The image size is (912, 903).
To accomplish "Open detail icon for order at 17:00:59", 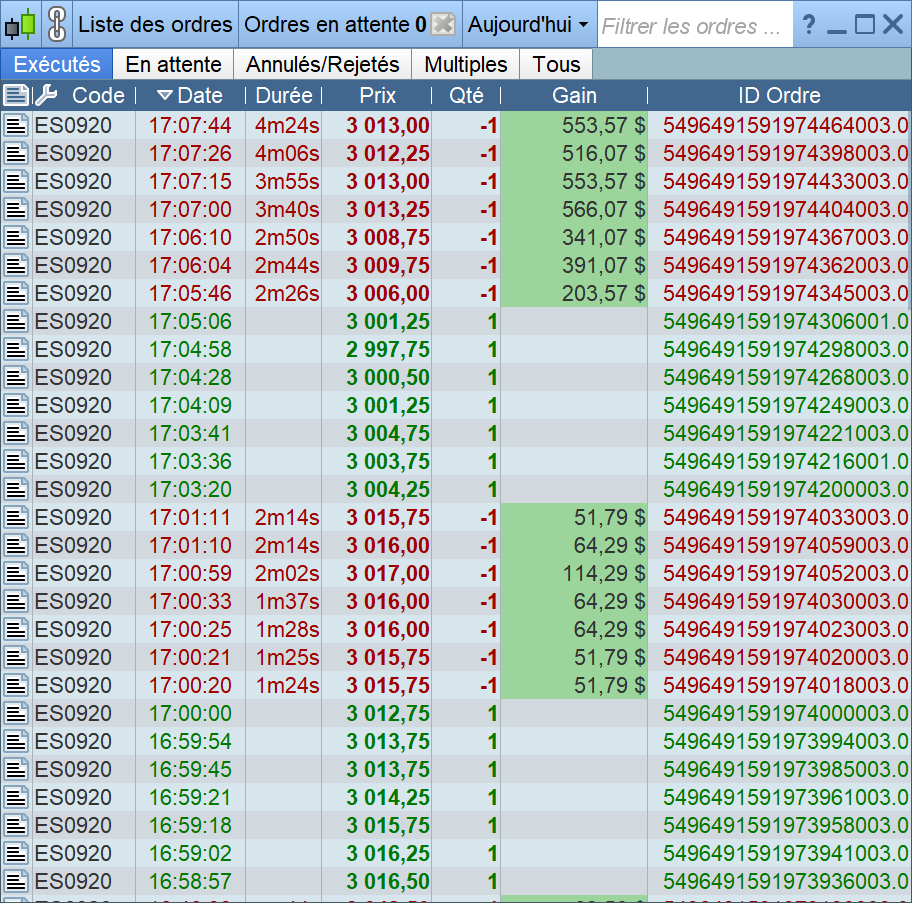I will pos(16,573).
